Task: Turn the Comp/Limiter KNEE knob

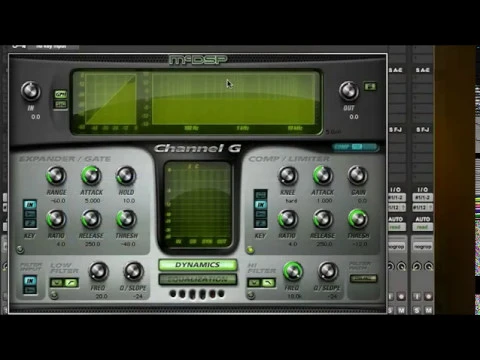Action: point(288,176)
